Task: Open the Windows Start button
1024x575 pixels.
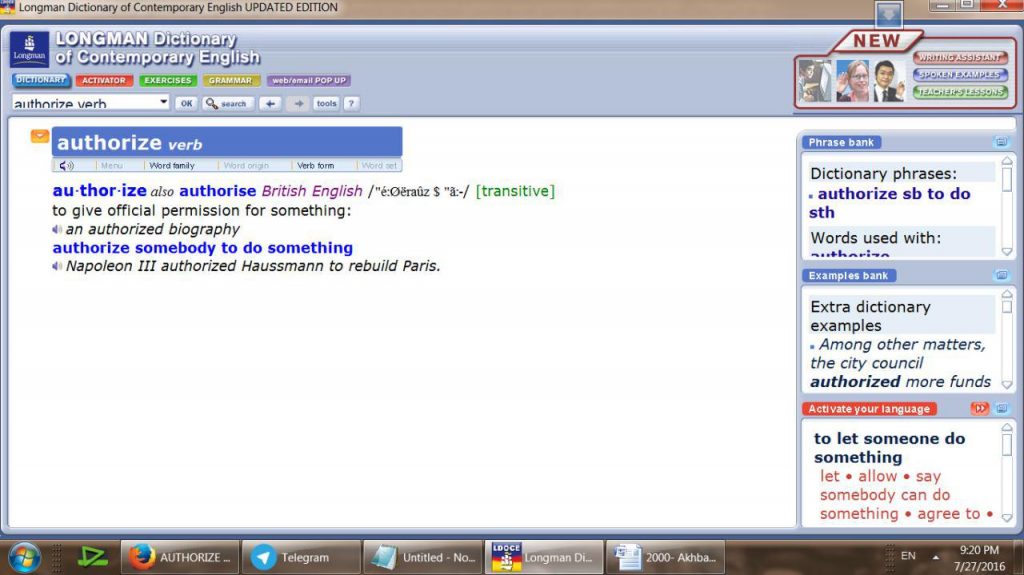Action: pyautogui.click(x=24, y=557)
